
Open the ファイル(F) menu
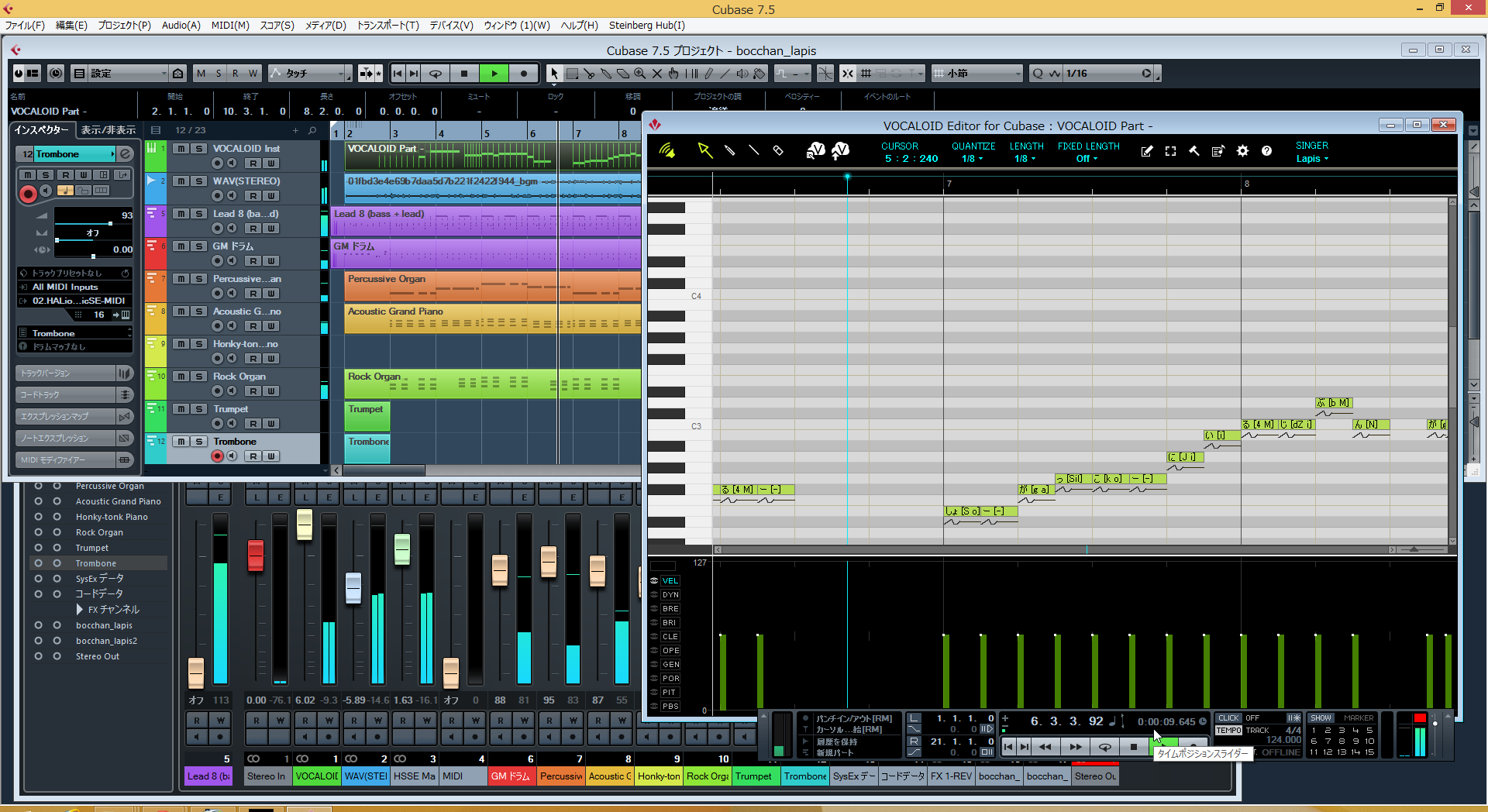tap(25, 26)
